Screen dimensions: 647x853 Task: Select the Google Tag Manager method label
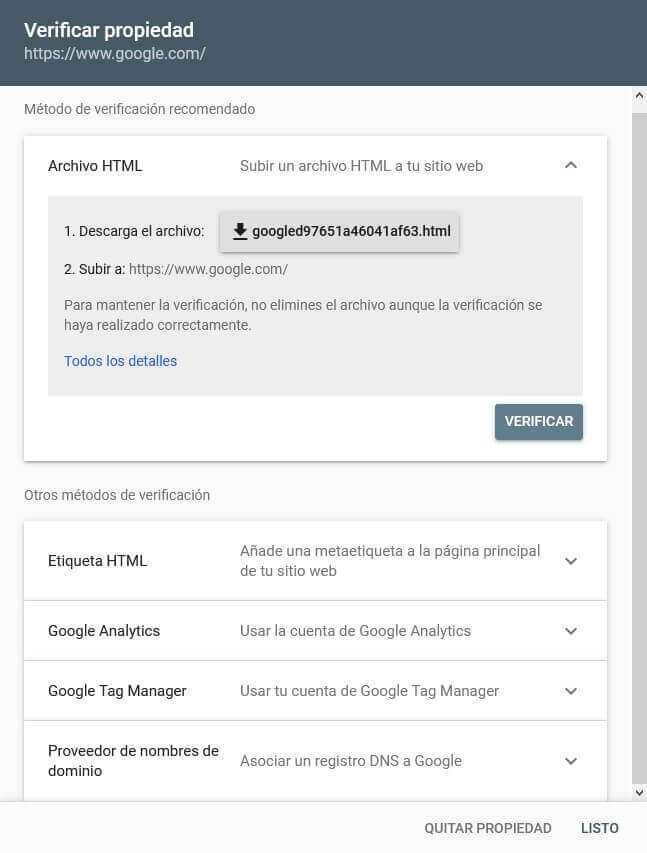(117, 691)
